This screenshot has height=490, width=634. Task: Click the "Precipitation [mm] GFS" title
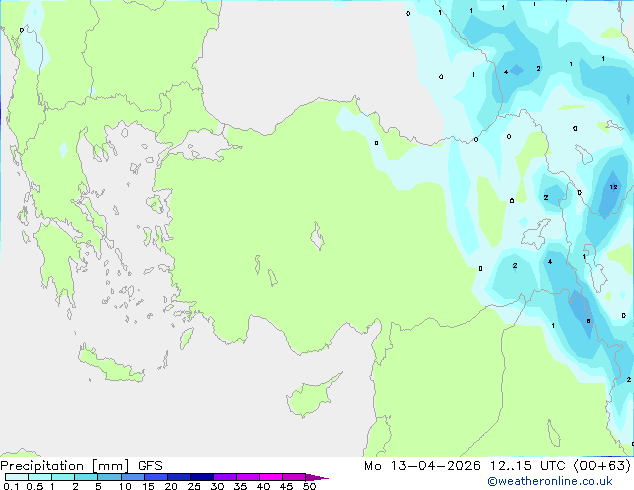81,466
